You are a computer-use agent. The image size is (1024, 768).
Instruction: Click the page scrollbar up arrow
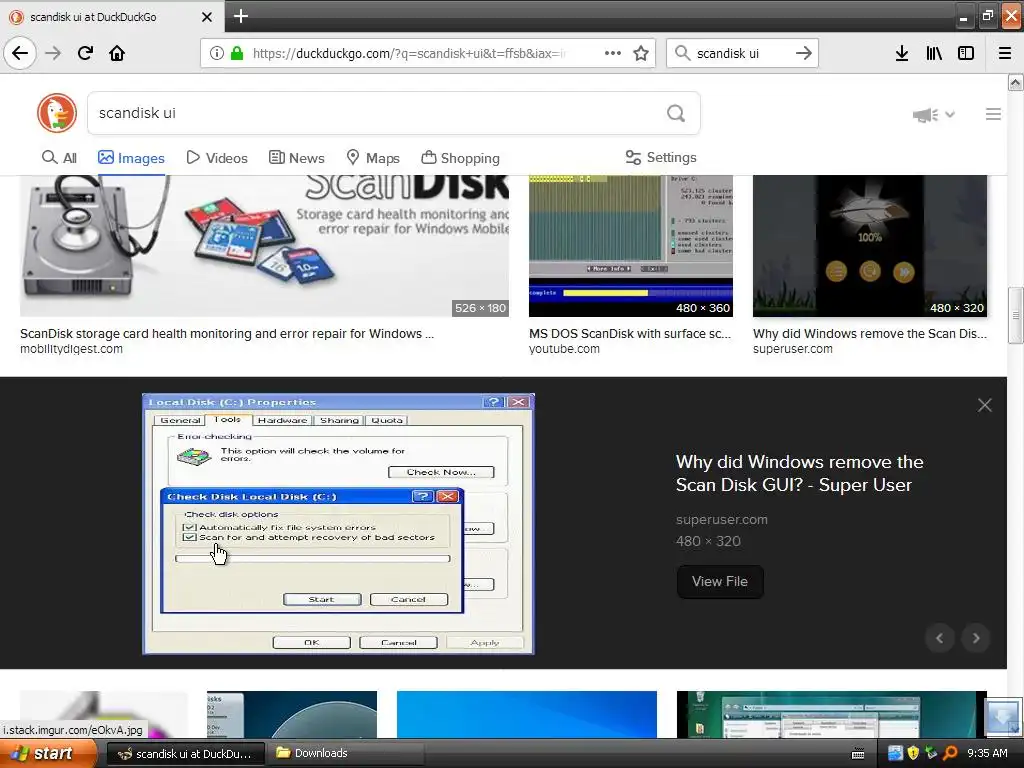[x=1015, y=82]
